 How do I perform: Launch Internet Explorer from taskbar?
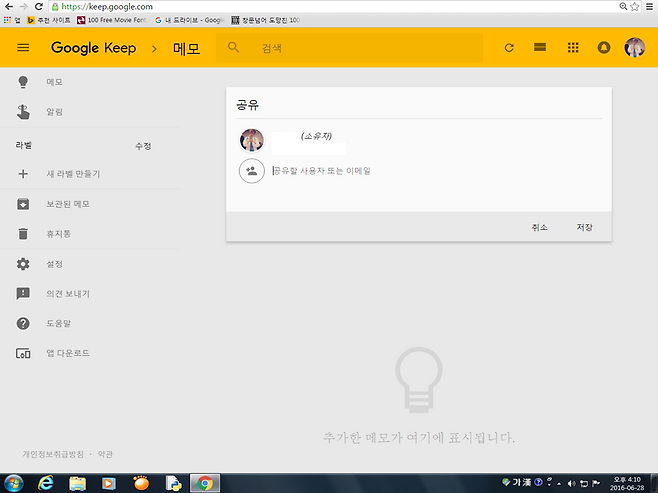[x=46, y=483]
